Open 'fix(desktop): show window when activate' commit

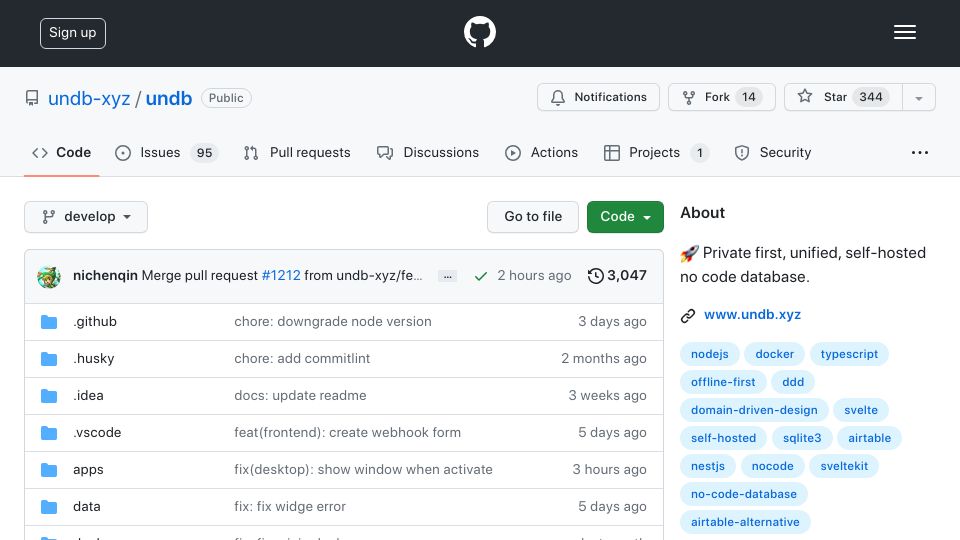363,470
